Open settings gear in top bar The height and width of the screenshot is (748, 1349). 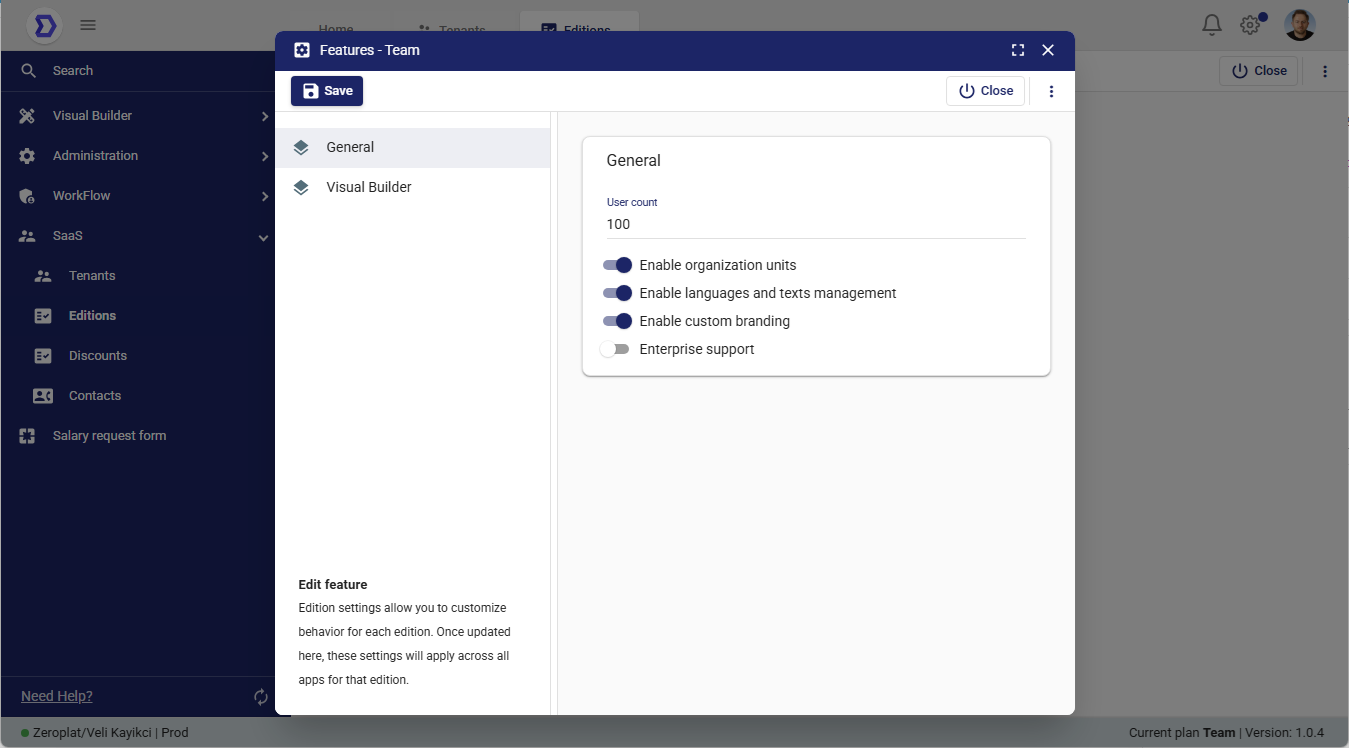click(x=1250, y=25)
